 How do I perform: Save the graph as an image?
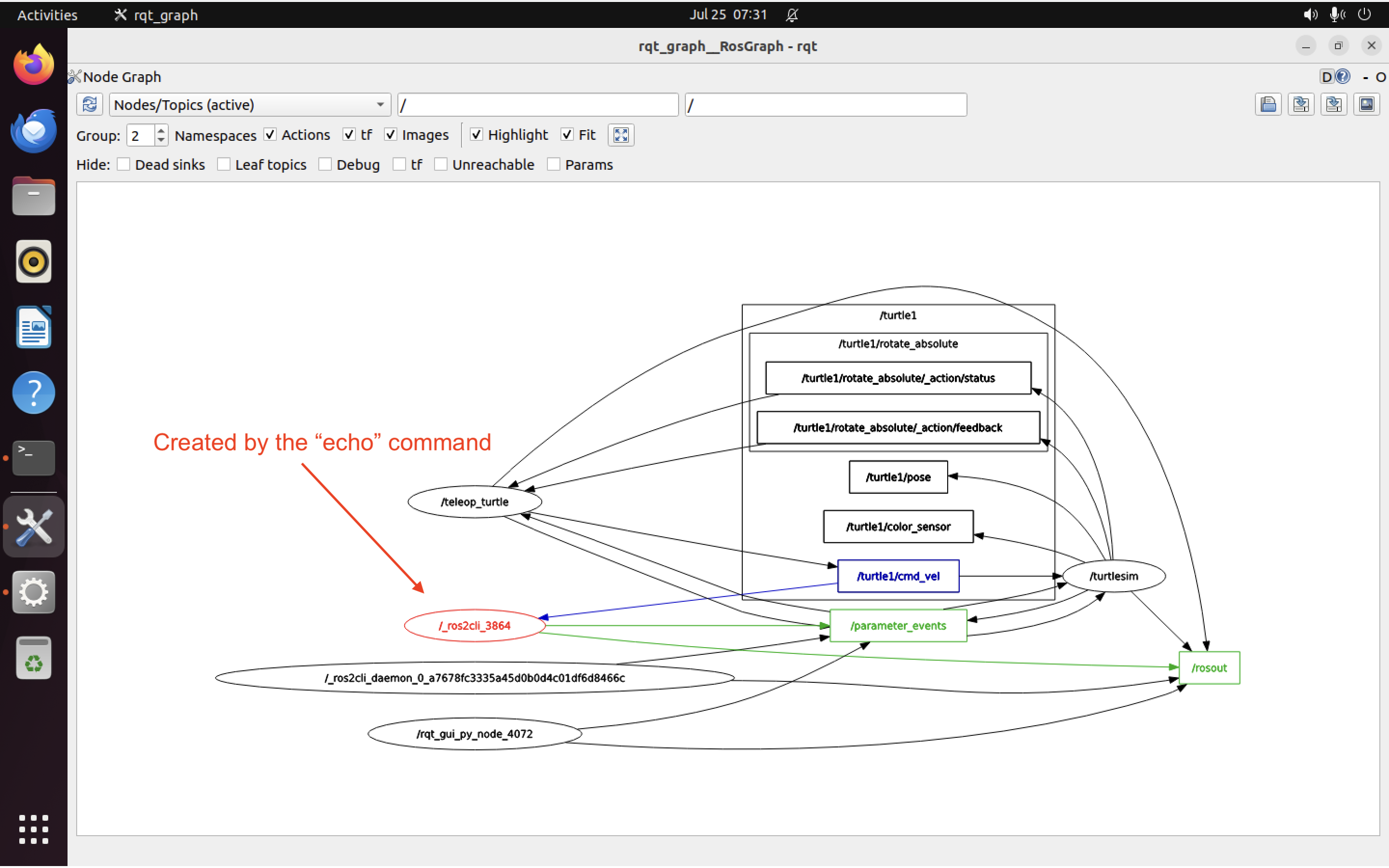coord(1367,104)
